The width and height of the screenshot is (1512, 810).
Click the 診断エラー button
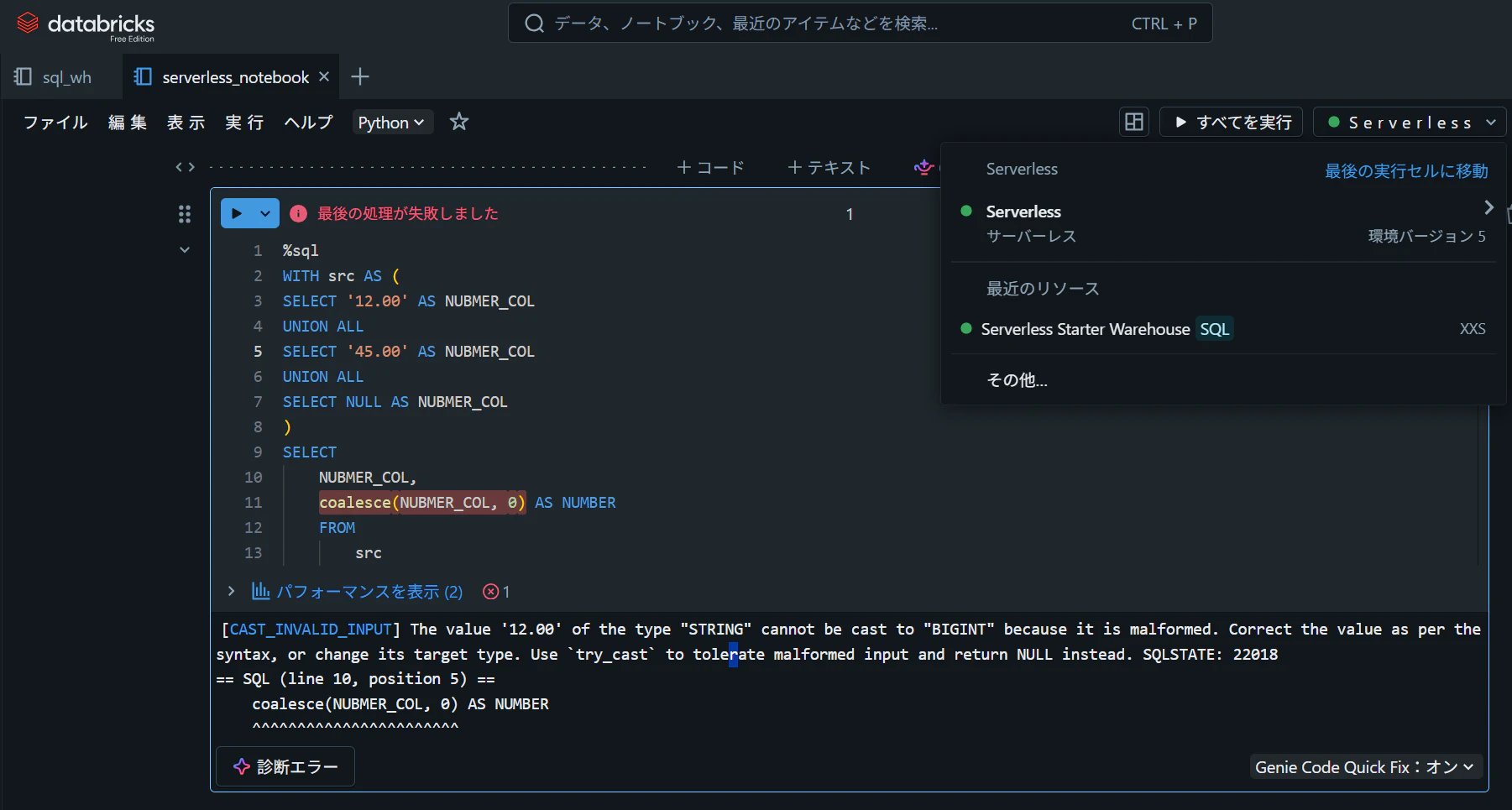tap(285, 766)
